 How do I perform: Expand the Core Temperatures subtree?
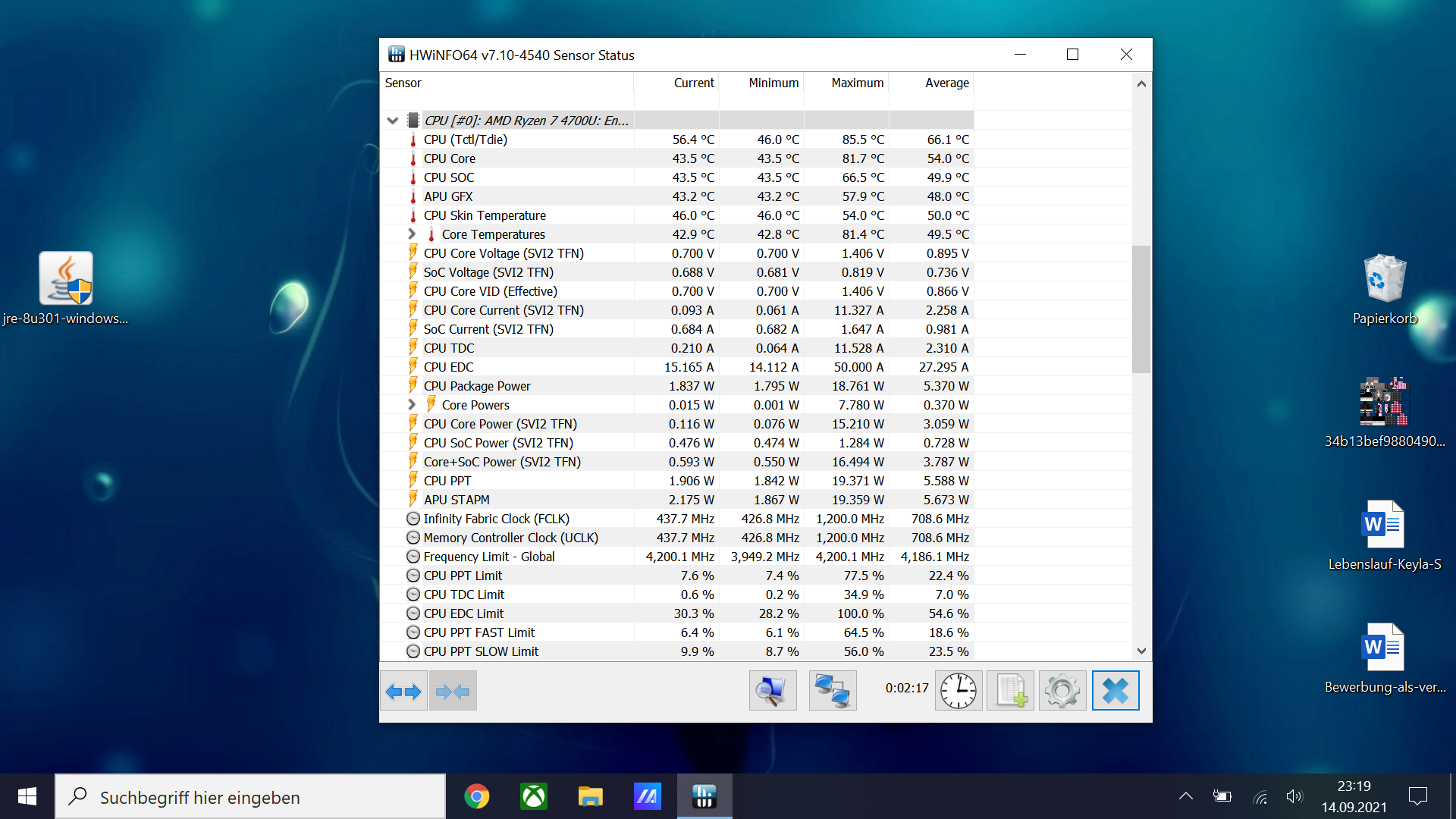coord(412,234)
